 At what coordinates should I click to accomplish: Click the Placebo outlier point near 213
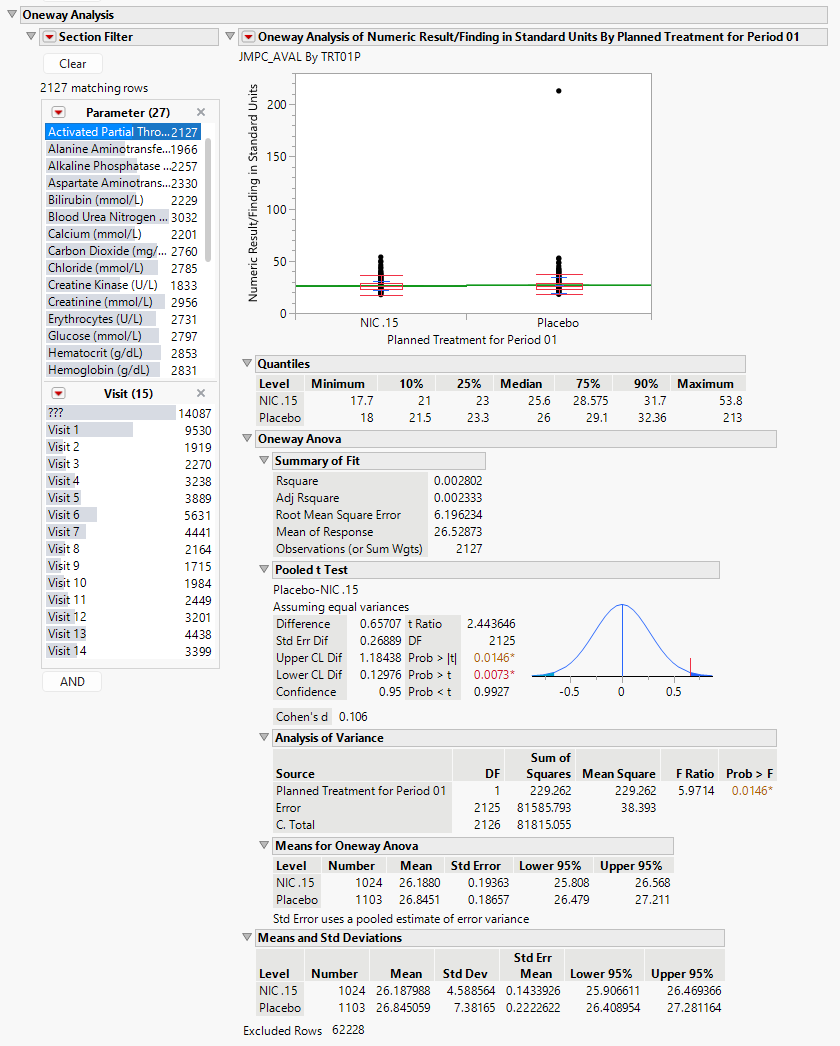tap(558, 91)
